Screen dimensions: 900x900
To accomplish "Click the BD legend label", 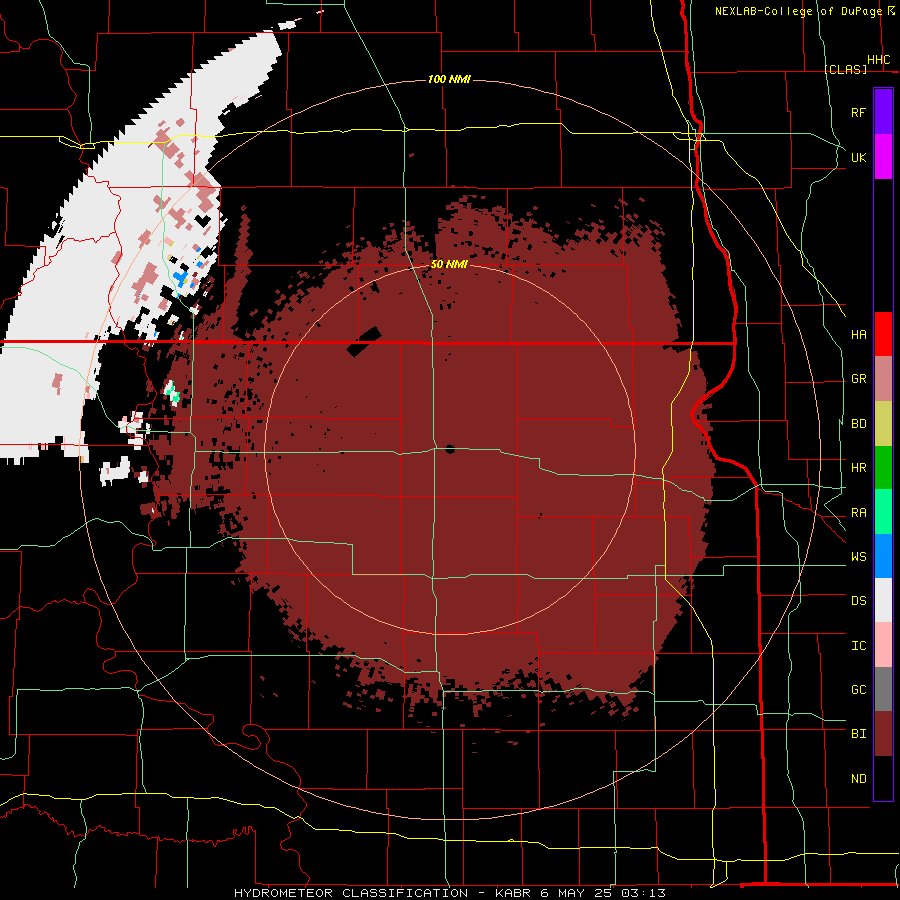I will click(859, 424).
